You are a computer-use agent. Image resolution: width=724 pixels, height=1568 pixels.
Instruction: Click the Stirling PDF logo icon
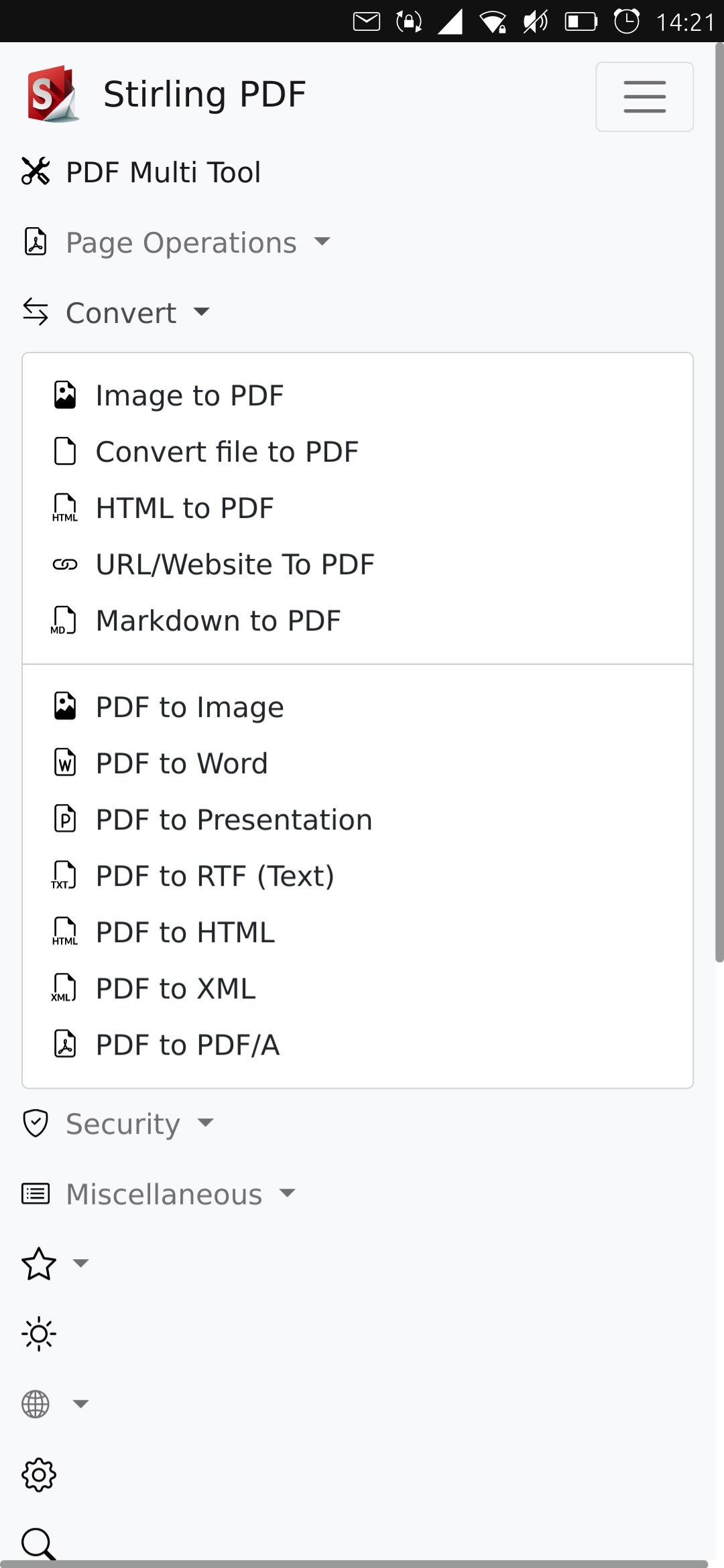[54, 94]
